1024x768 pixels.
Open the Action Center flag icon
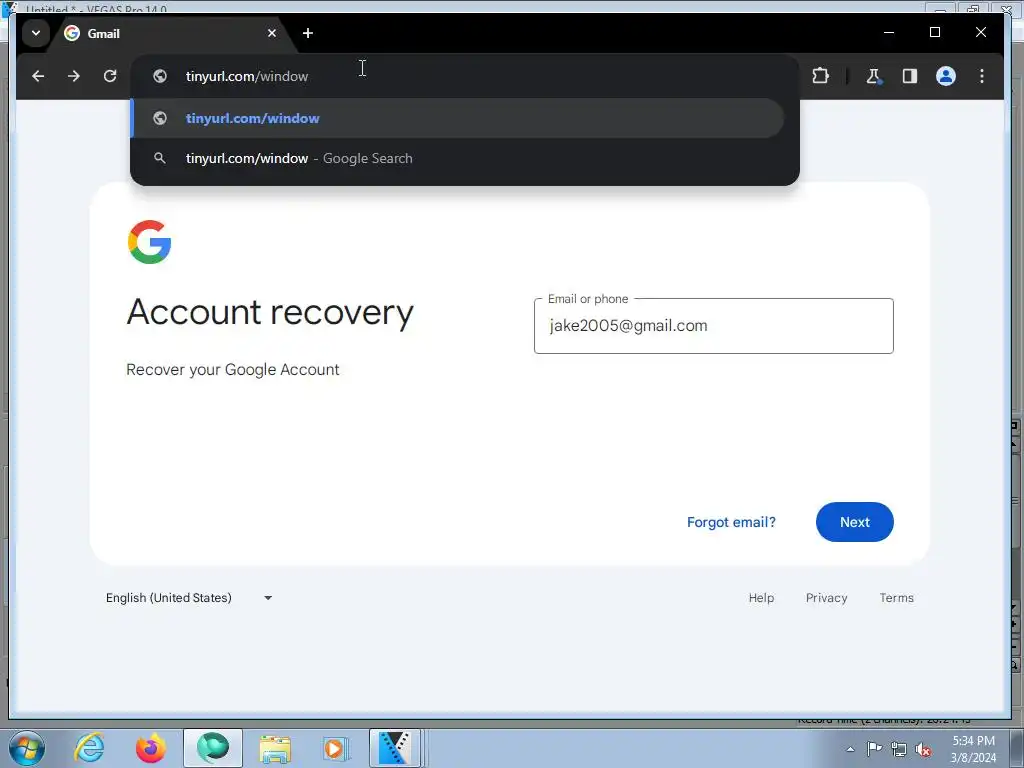[x=874, y=749]
